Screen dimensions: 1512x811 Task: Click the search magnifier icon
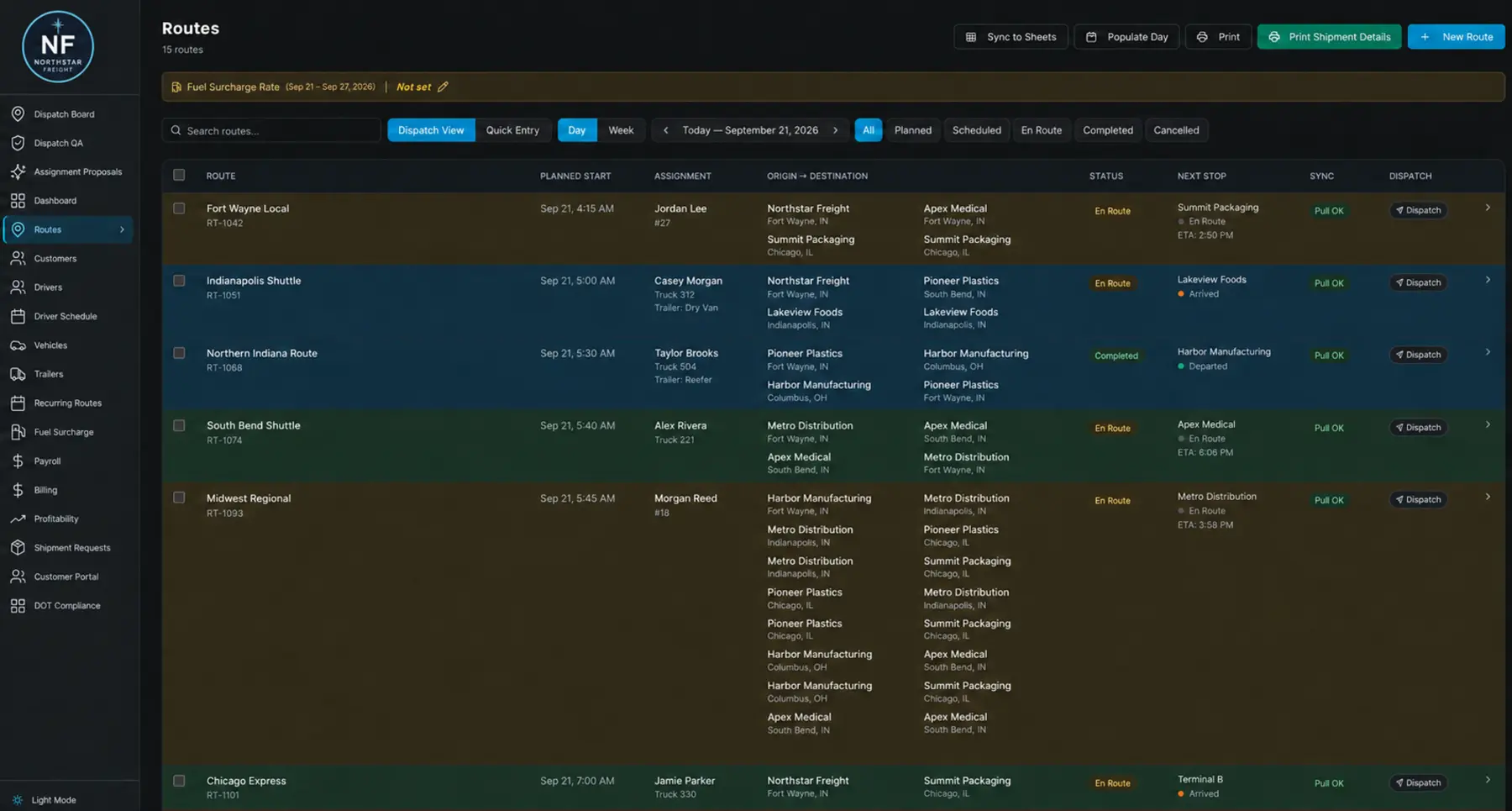(176, 130)
